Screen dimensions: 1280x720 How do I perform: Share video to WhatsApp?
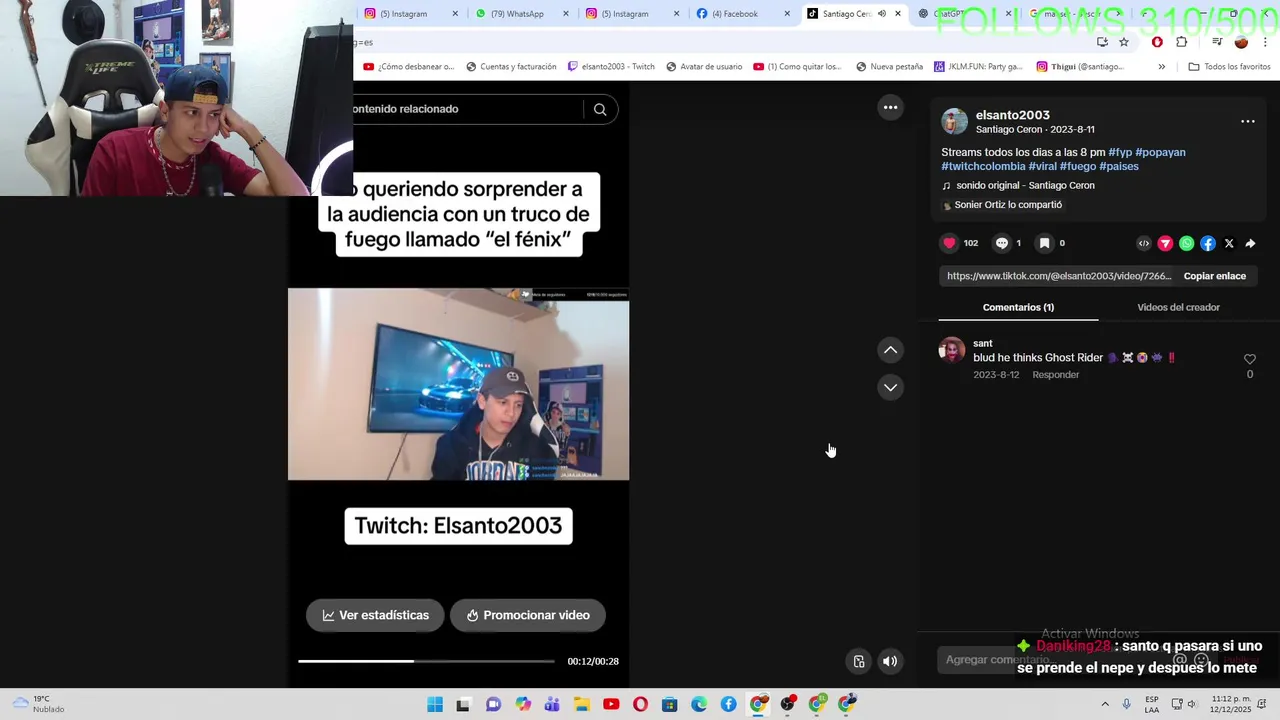[x=1187, y=243]
